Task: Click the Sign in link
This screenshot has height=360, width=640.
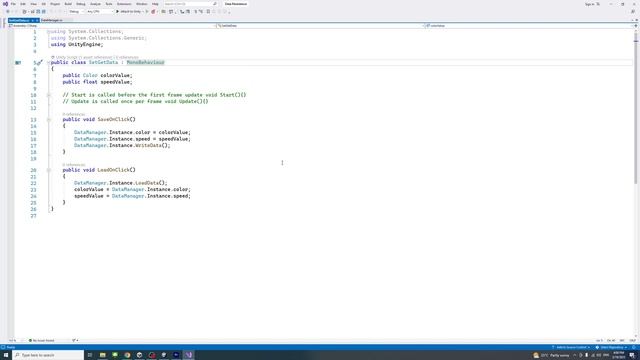Action: tap(590, 4)
